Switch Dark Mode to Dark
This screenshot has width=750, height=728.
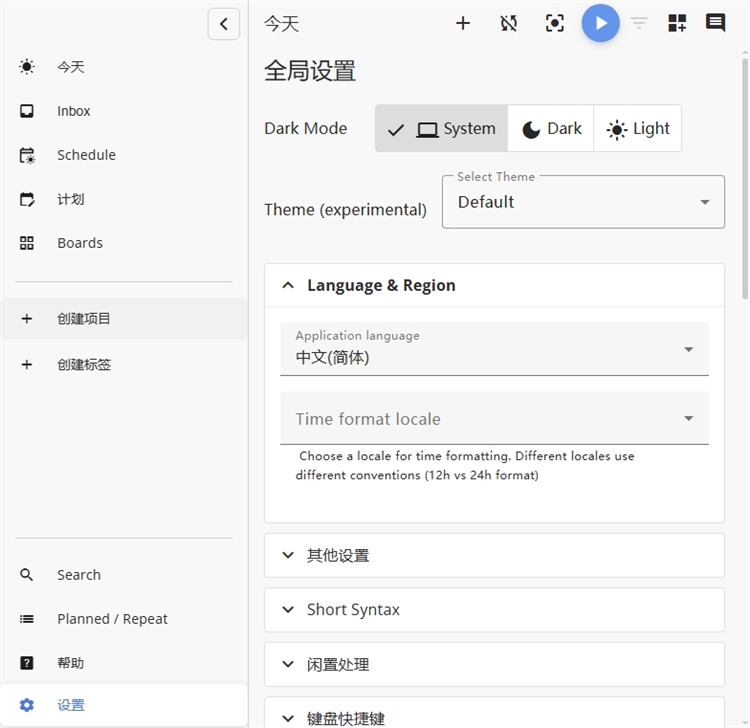551,129
